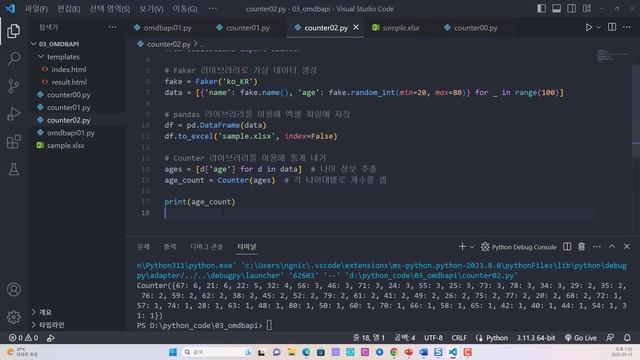Open the Source Control view

[x=13, y=86]
